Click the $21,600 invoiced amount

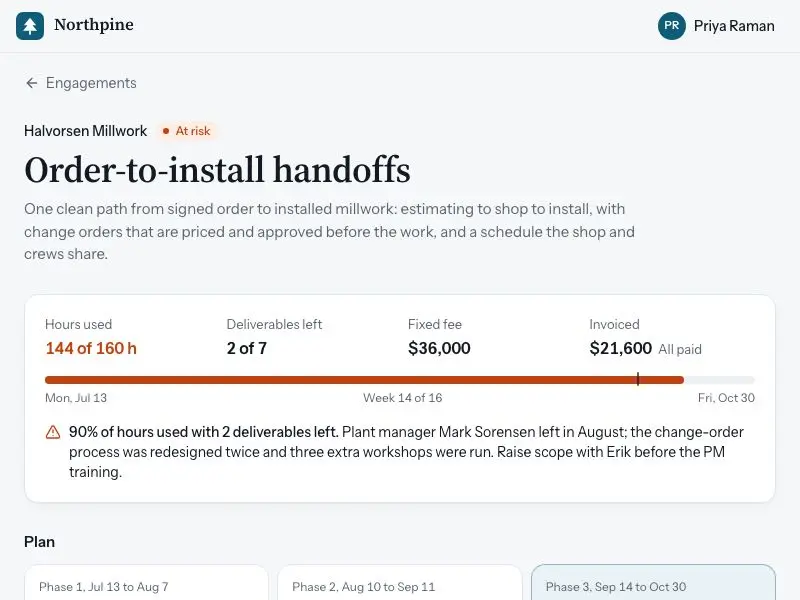620,348
